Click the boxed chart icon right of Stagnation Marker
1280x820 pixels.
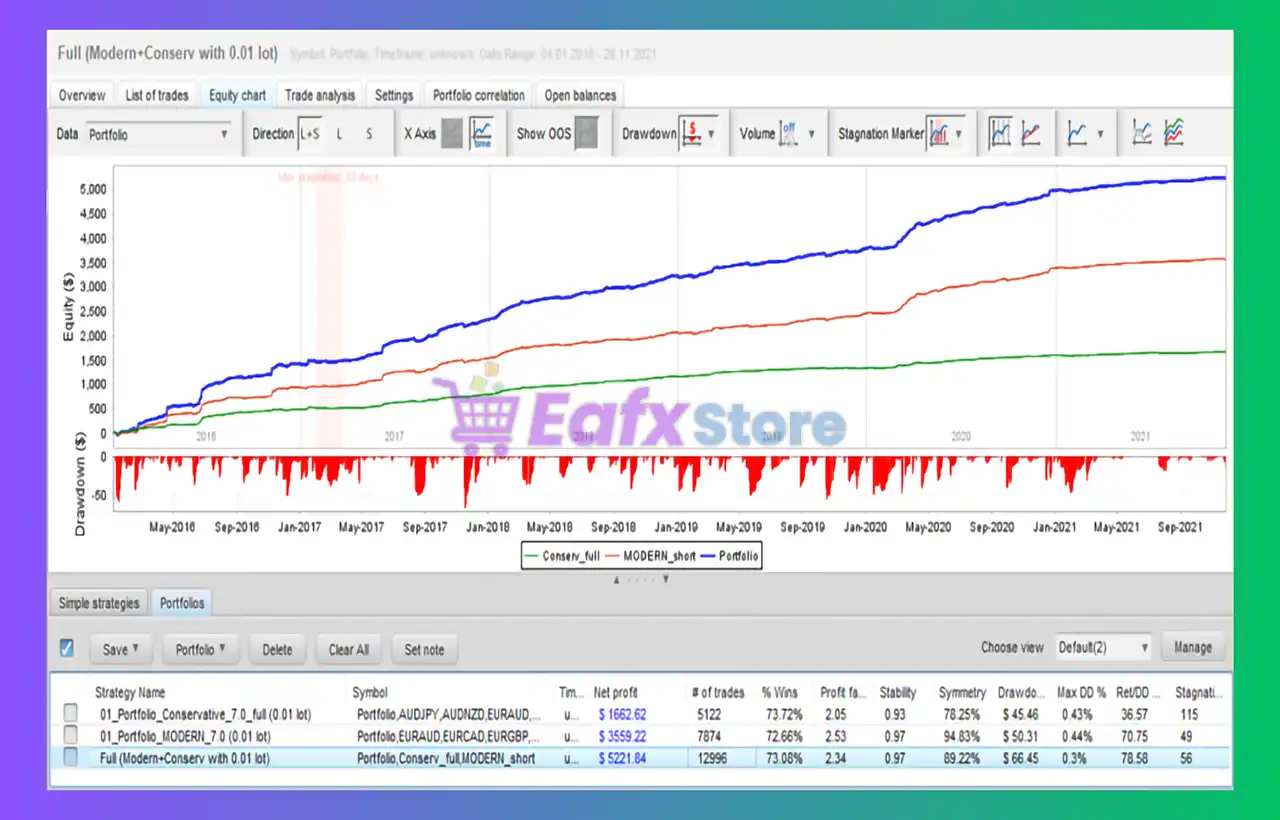(x=1000, y=133)
